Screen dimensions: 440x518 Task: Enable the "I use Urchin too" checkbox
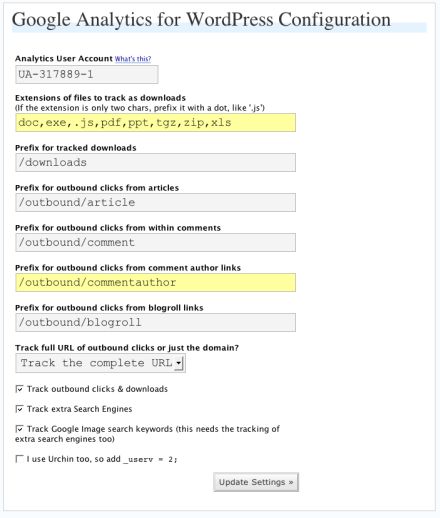(19, 459)
